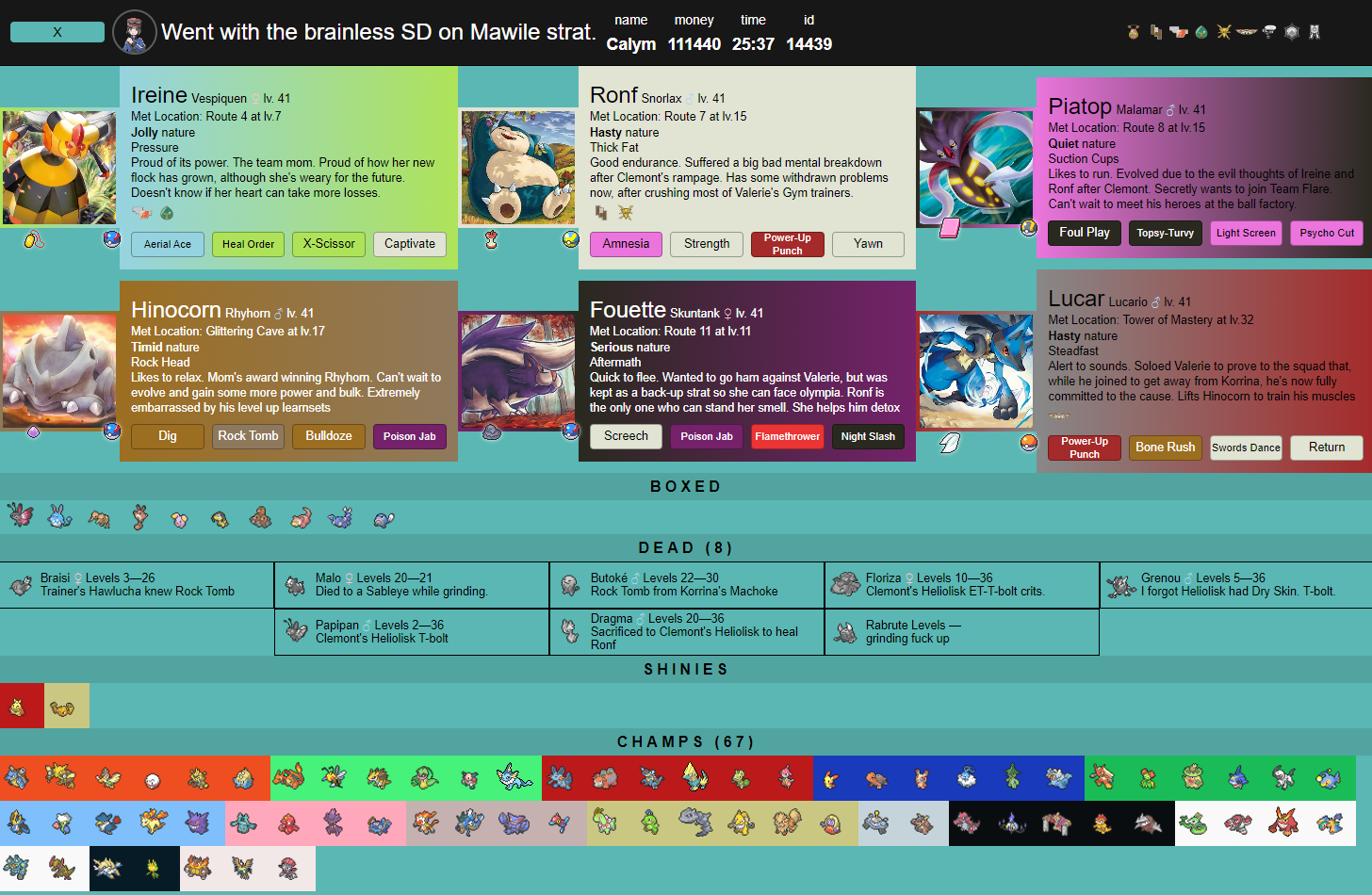This screenshot has height=895, width=1372.
Task: Select Ronf's Power-Up Punch move
Action: coord(788,244)
